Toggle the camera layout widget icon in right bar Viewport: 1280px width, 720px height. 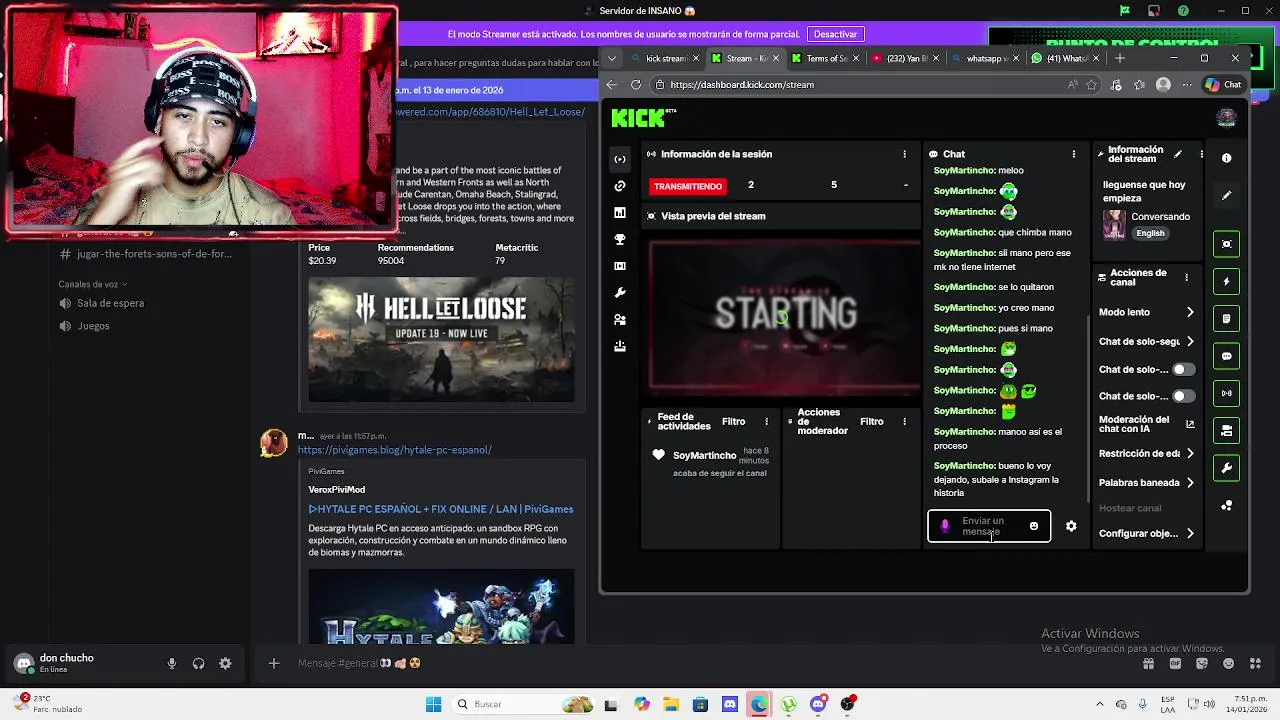click(x=1227, y=431)
